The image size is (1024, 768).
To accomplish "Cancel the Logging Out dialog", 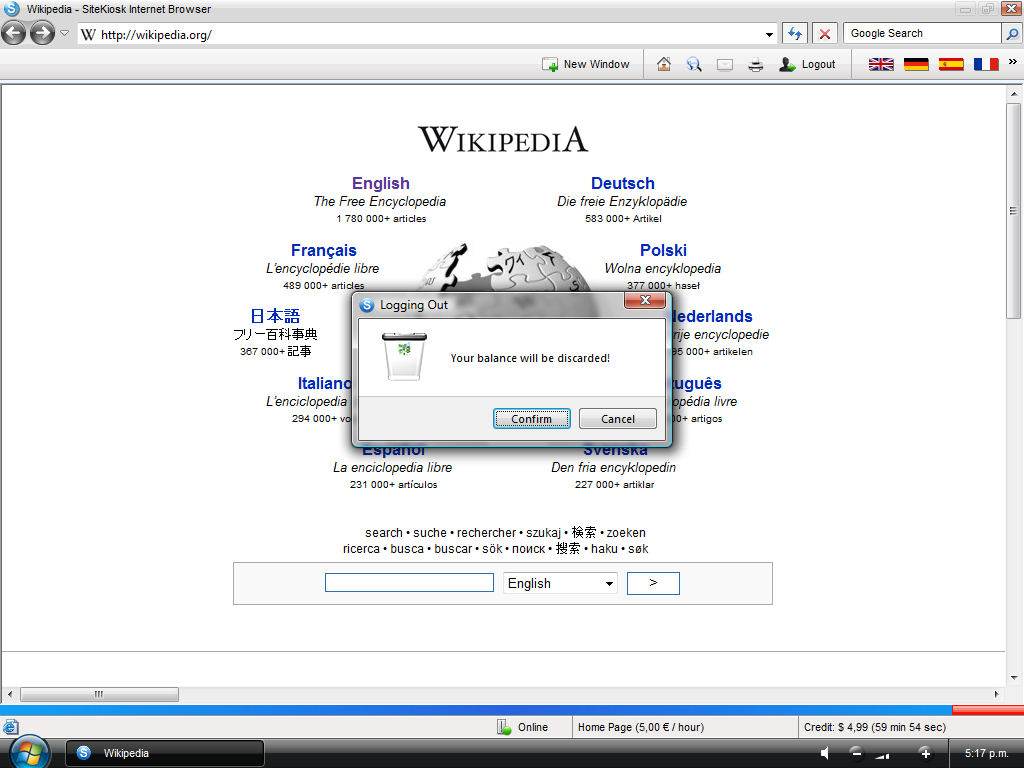I will [x=617, y=419].
